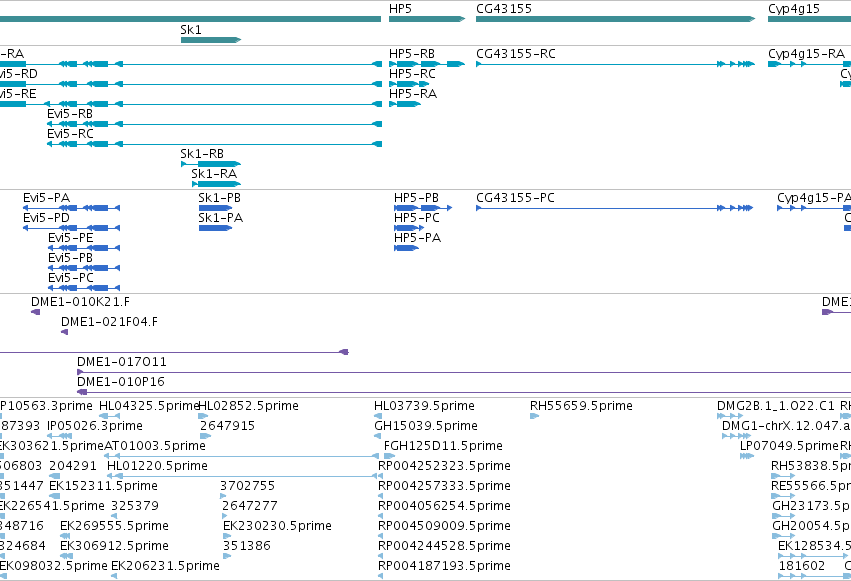This screenshot has height=581, width=851.
Task: Click BAC end DME1-010K21.F
Action: (x=35, y=312)
